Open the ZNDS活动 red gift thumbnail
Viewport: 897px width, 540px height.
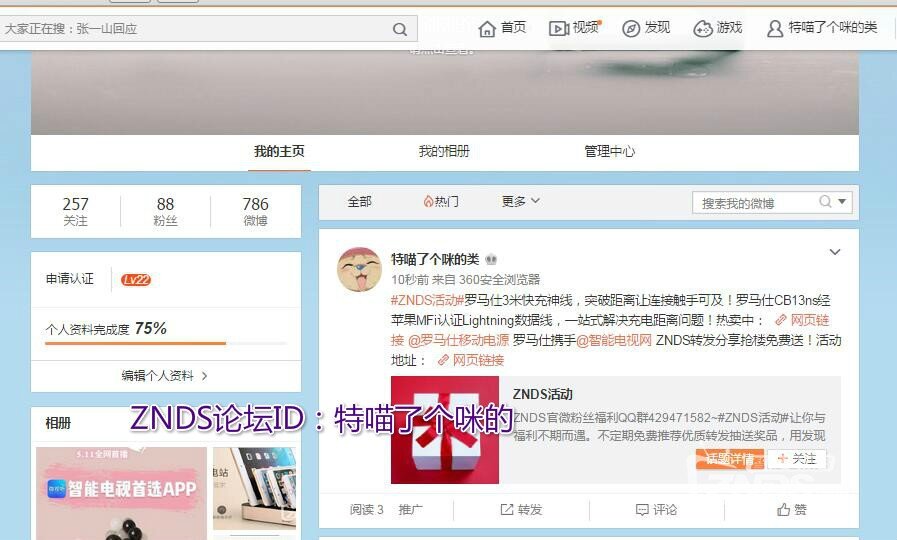(x=444, y=430)
